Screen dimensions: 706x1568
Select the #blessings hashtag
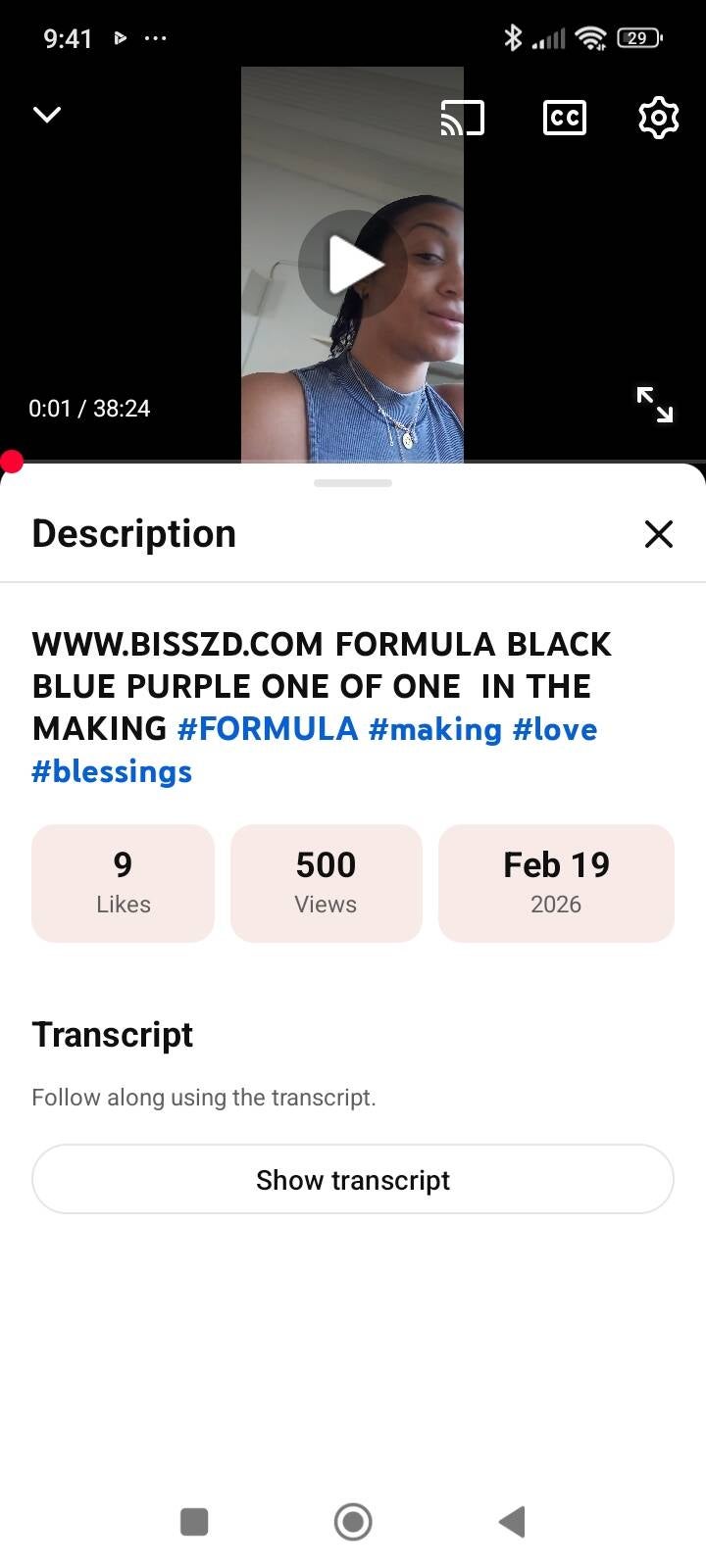(112, 771)
